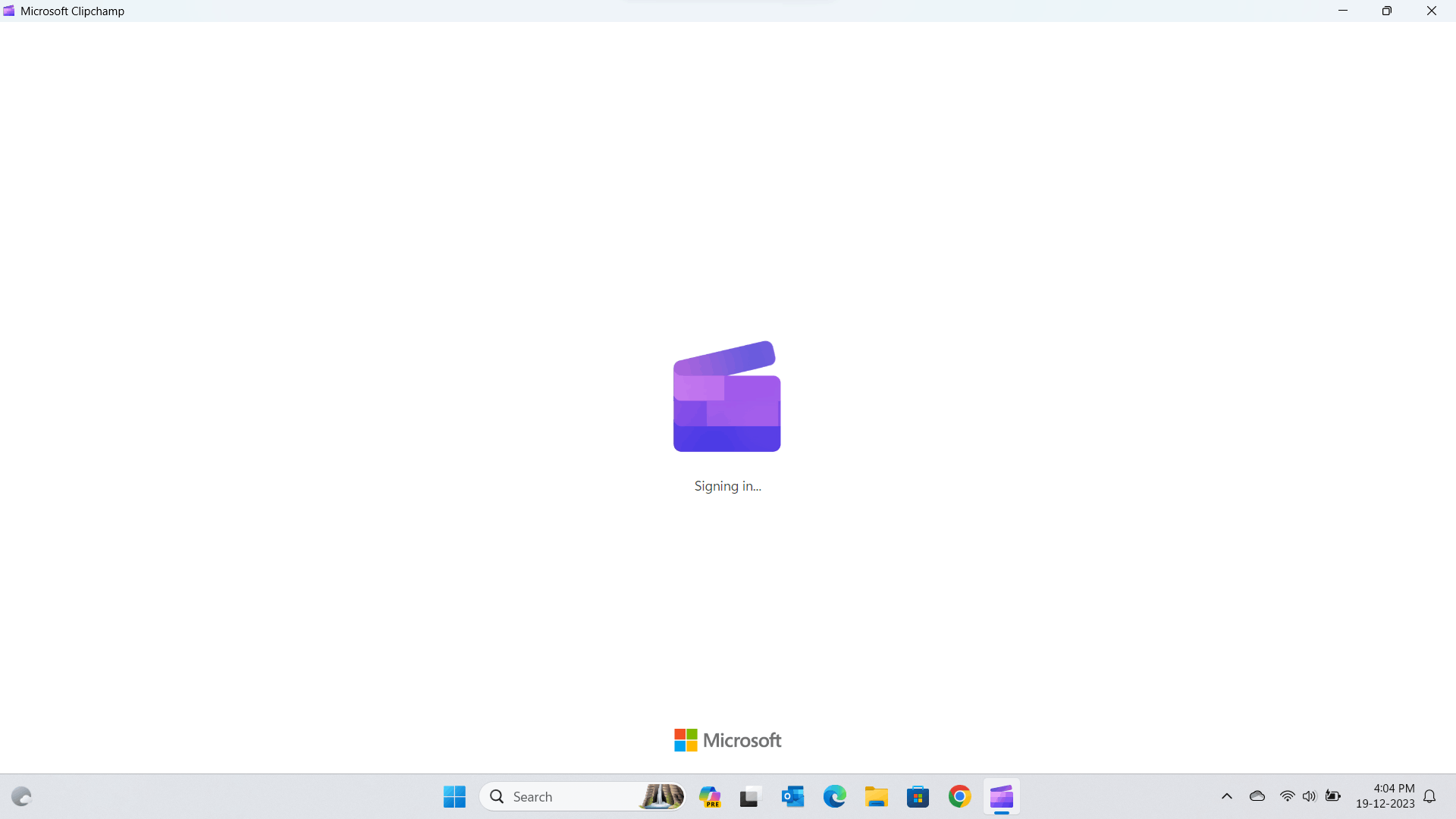This screenshot has width=1456, height=819.
Task: Open the OneDrive cloud tray icon
Action: 1257,796
